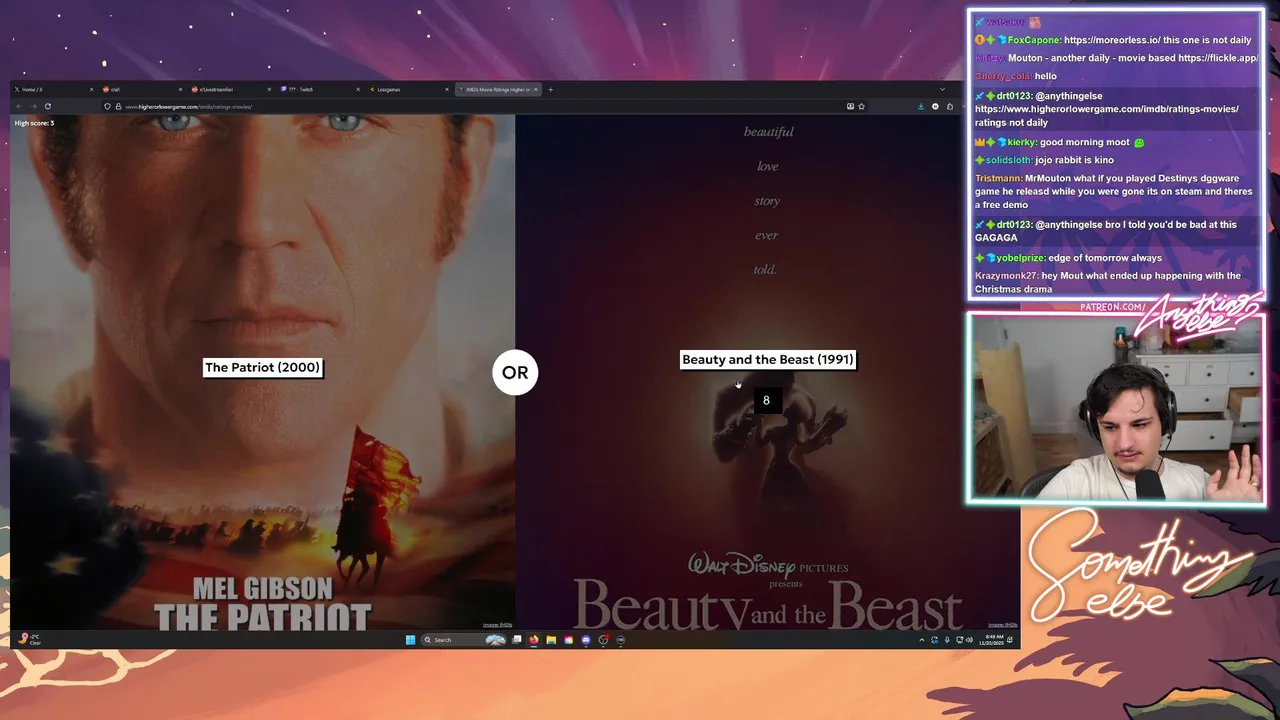This screenshot has width=1280, height=720.
Task: Open the weather widget on the taskbar
Action: 30,639
